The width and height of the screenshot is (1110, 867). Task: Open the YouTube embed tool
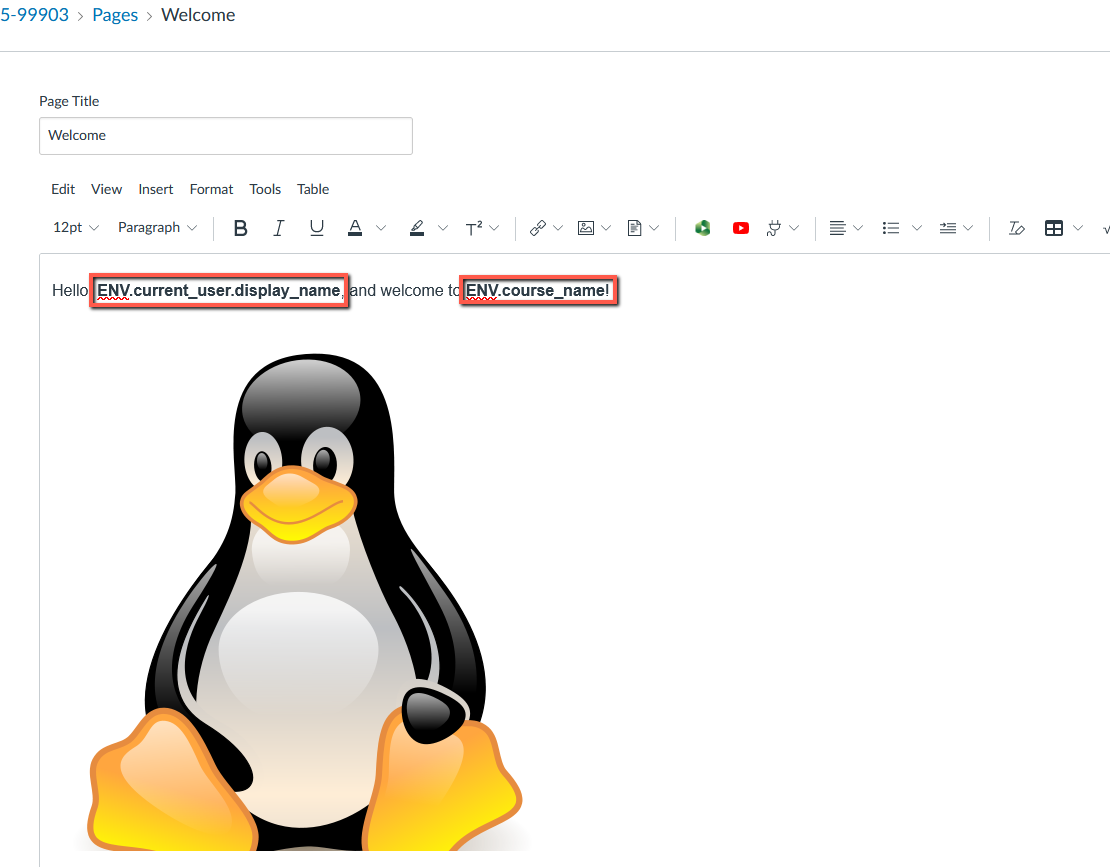pos(740,228)
